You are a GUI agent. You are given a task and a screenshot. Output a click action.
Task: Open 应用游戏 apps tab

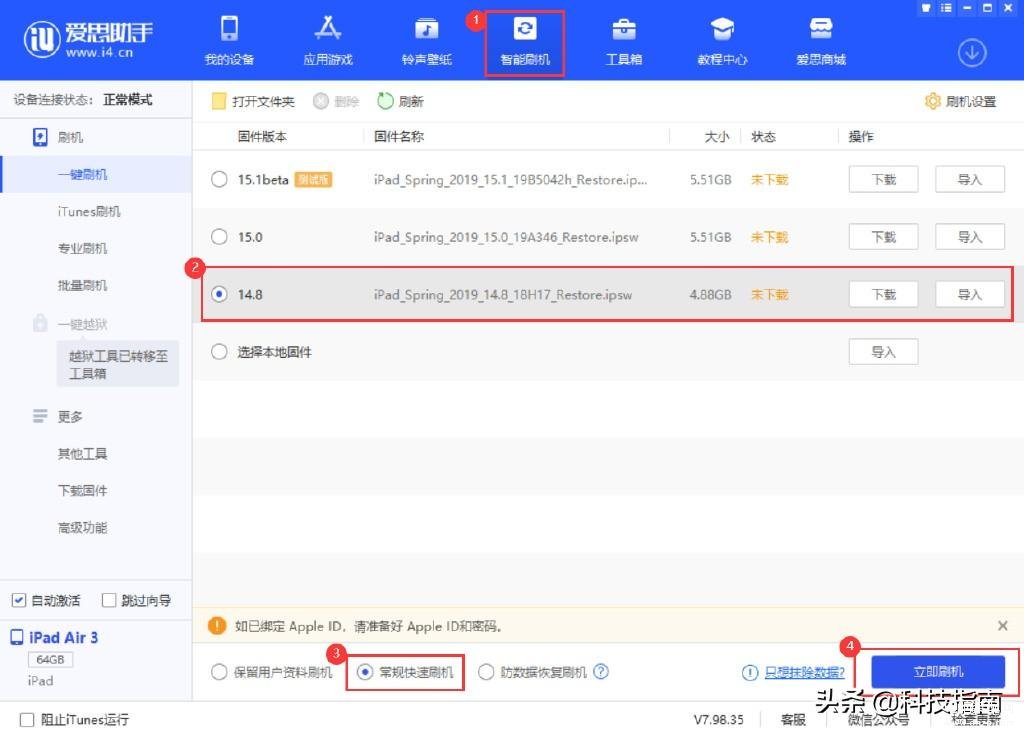pos(328,40)
